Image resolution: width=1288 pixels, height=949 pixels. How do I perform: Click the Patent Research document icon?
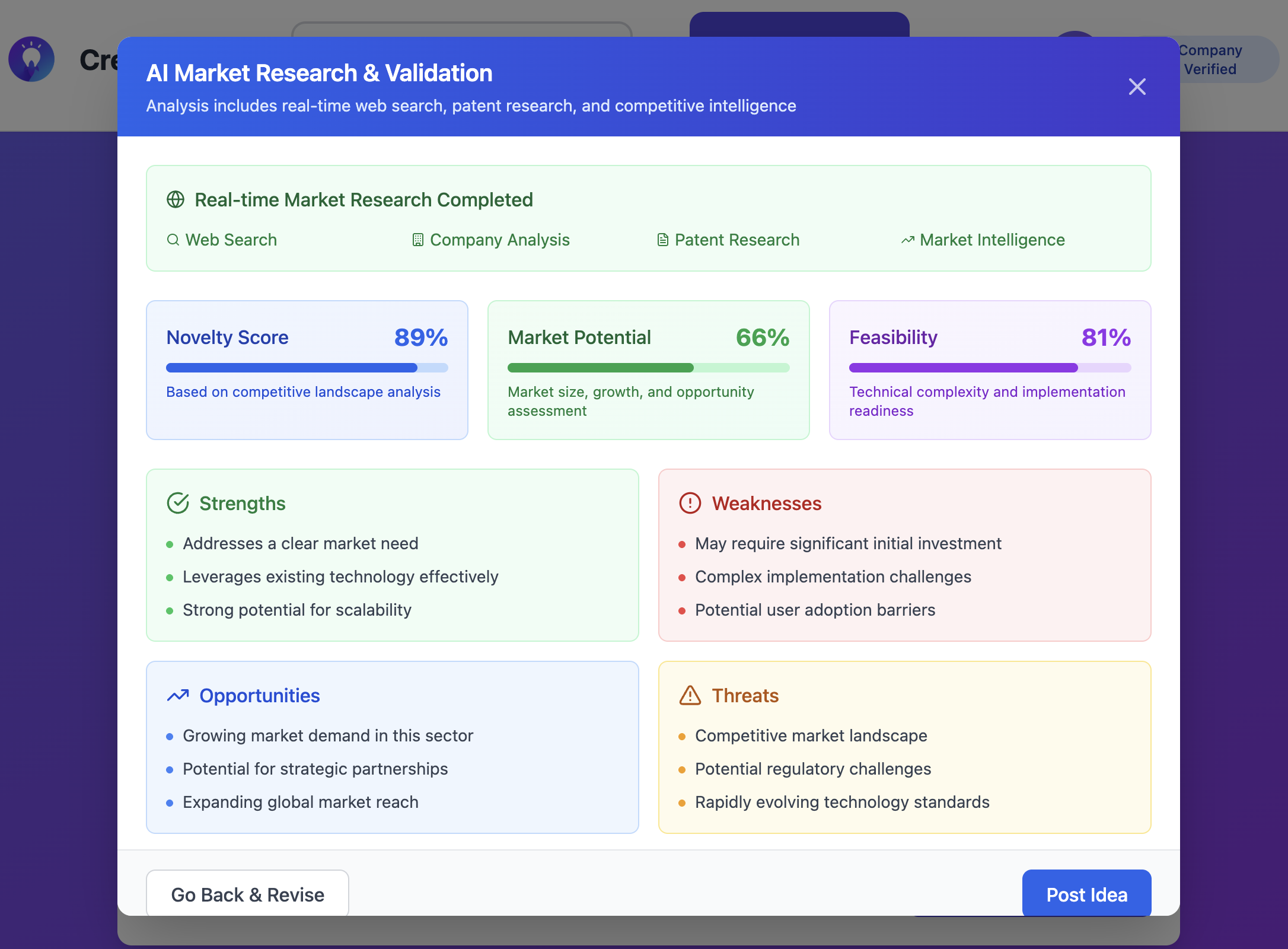pyautogui.click(x=663, y=240)
